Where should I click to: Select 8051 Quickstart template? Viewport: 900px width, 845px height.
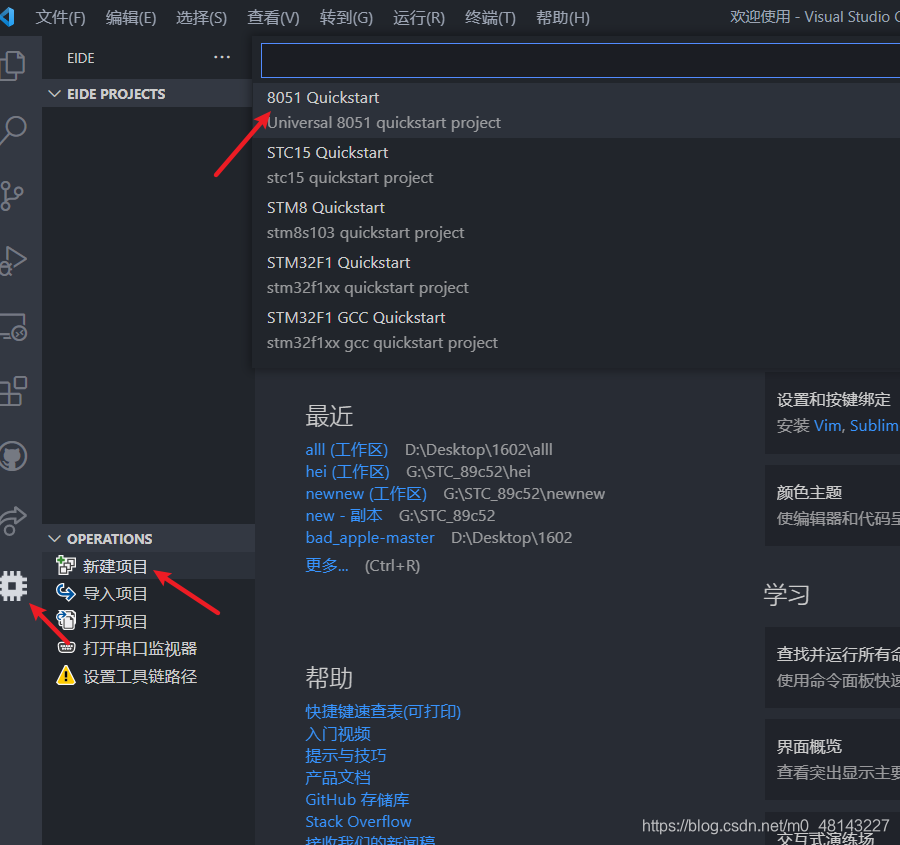576,110
